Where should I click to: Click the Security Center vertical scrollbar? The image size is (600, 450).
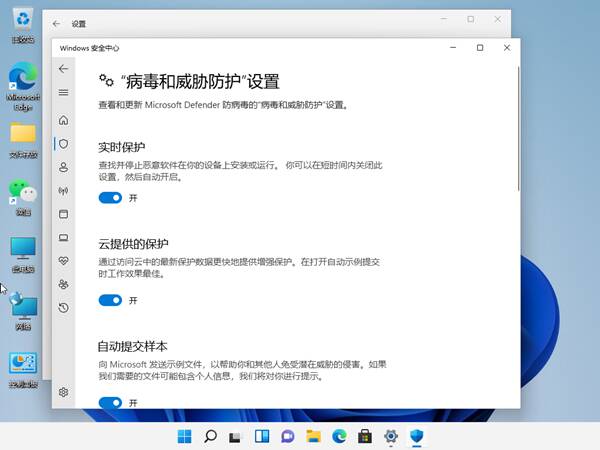click(518, 129)
